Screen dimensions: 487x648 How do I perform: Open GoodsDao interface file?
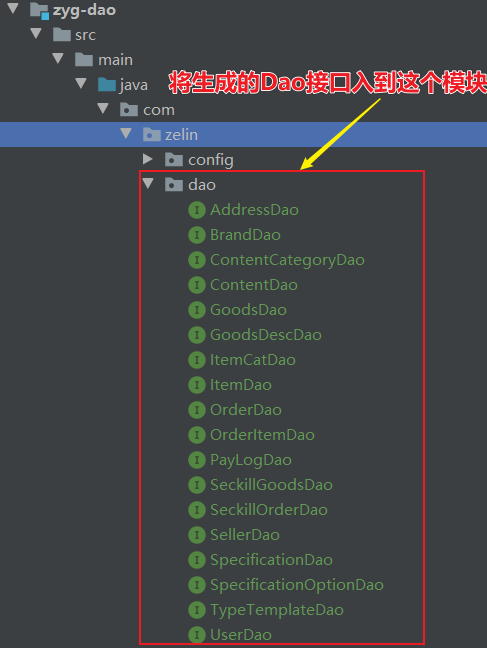[248, 310]
